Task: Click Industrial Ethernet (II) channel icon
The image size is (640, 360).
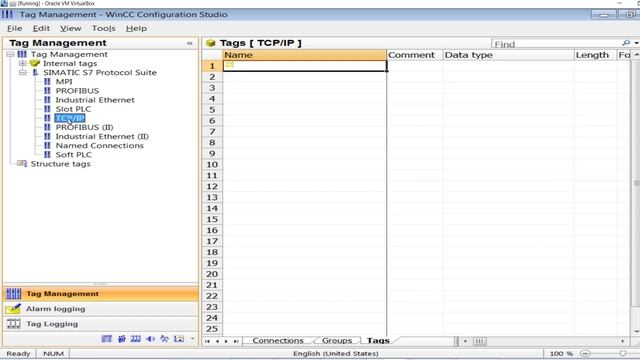Action: 47,136
